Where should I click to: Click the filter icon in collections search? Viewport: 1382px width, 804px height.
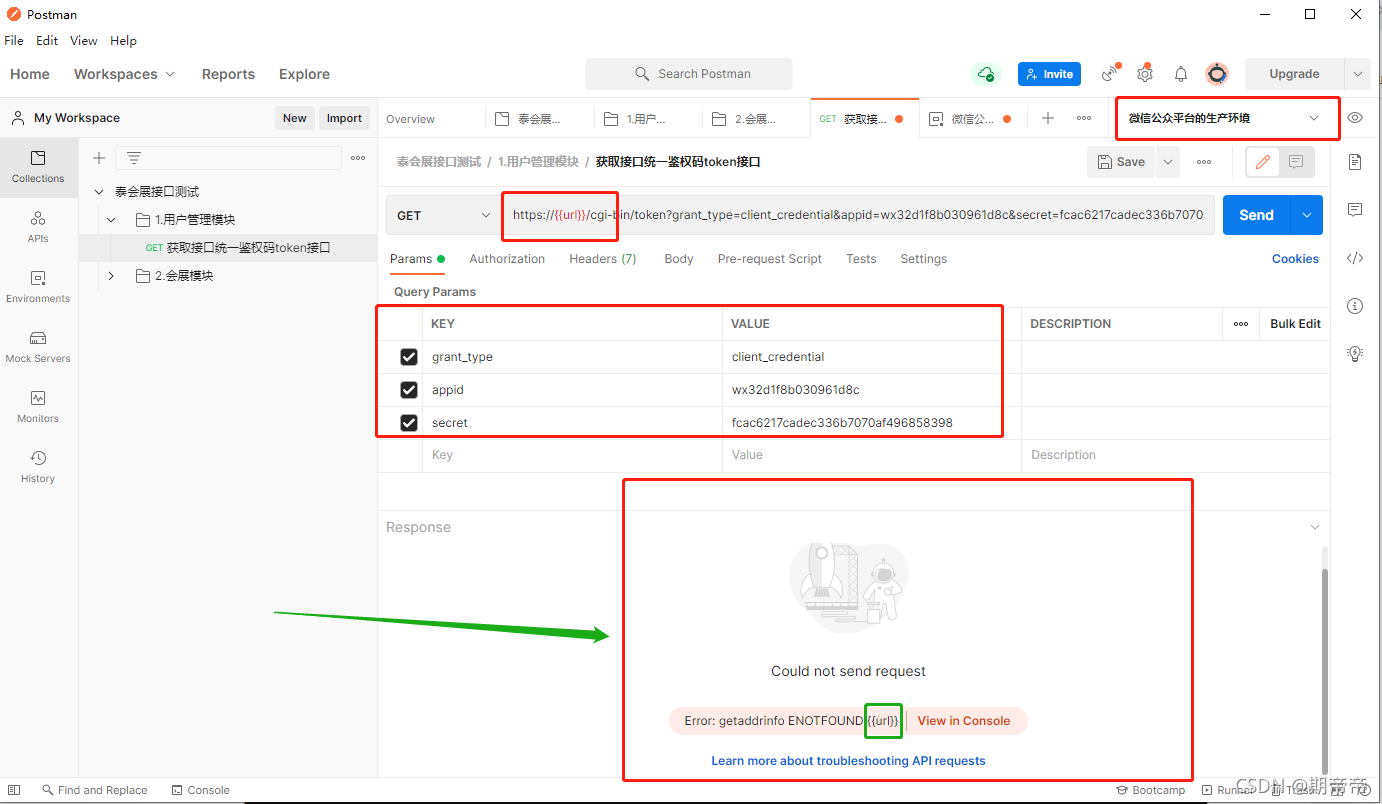point(134,158)
